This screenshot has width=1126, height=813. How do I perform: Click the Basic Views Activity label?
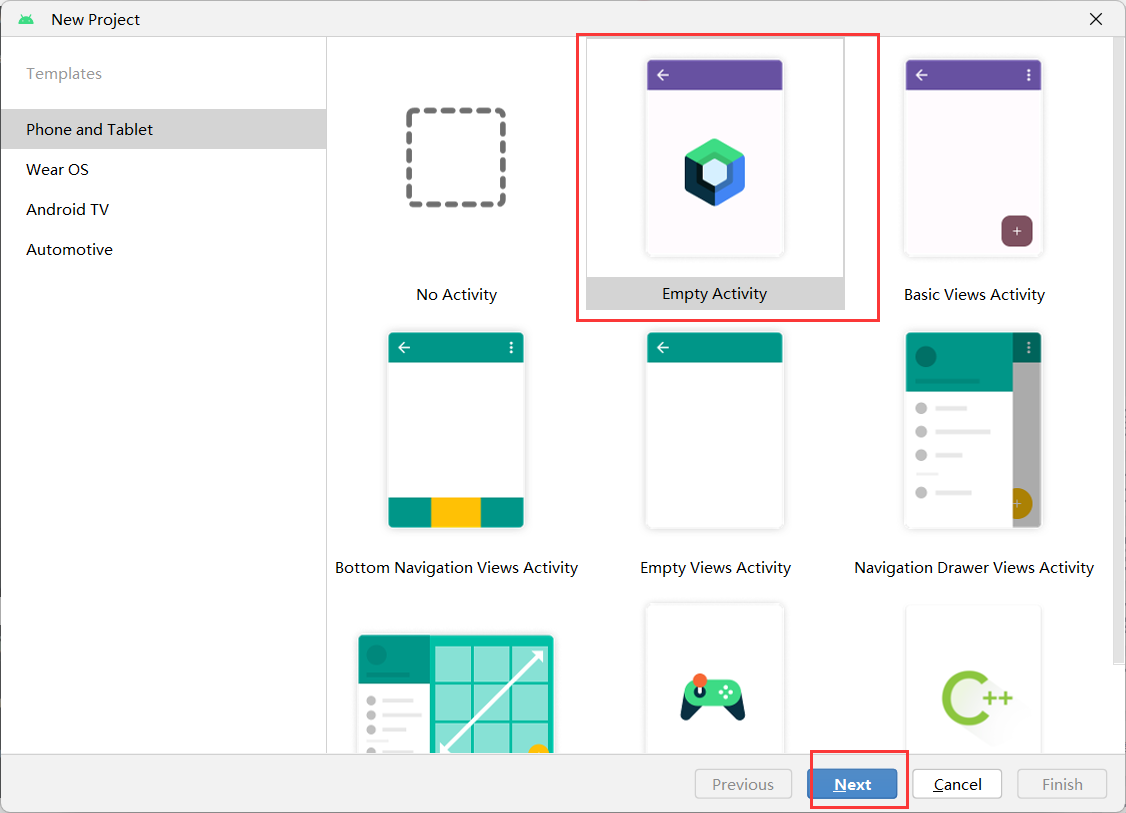click(974, 294)
